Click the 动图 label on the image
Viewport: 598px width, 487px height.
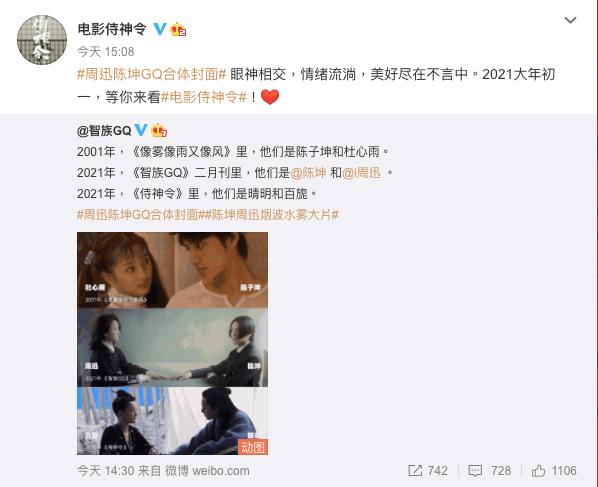pos(253,447)
